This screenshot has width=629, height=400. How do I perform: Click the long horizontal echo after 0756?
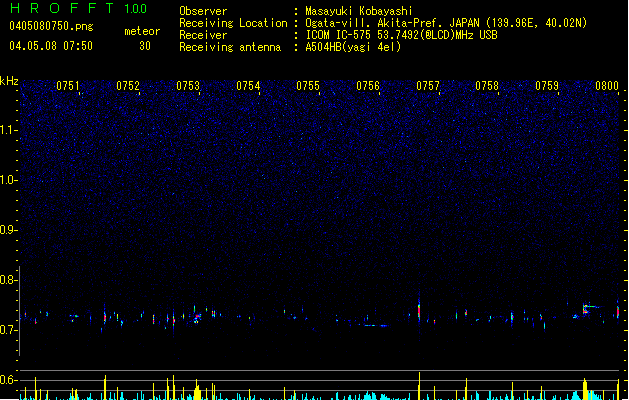(376, 325)
